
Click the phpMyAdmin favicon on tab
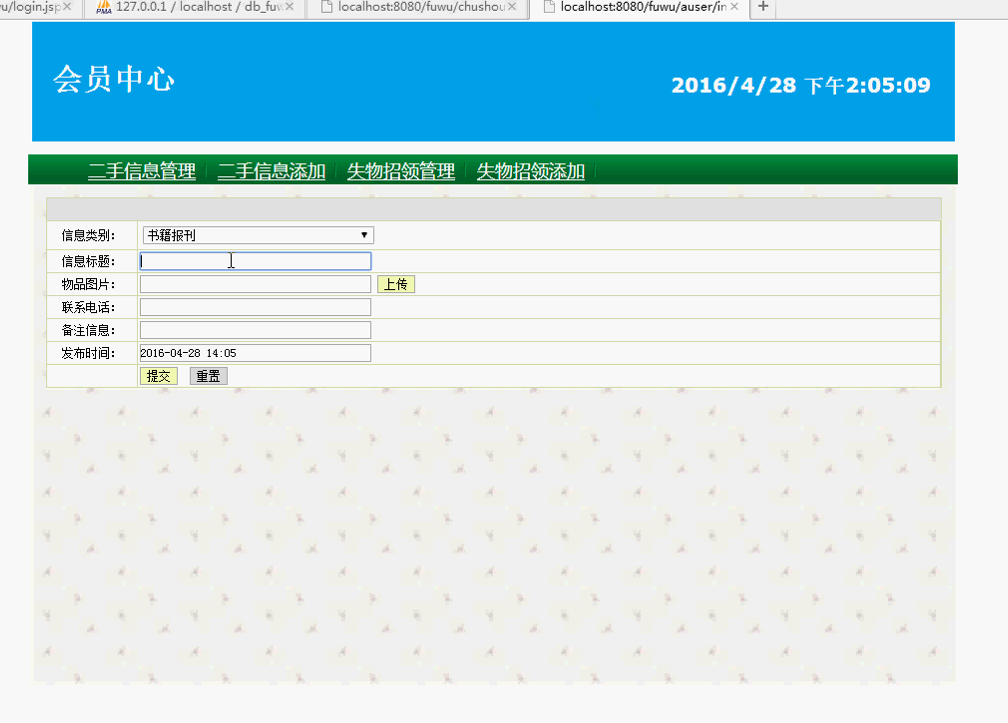pyautogui.click(x=104, y=7)
